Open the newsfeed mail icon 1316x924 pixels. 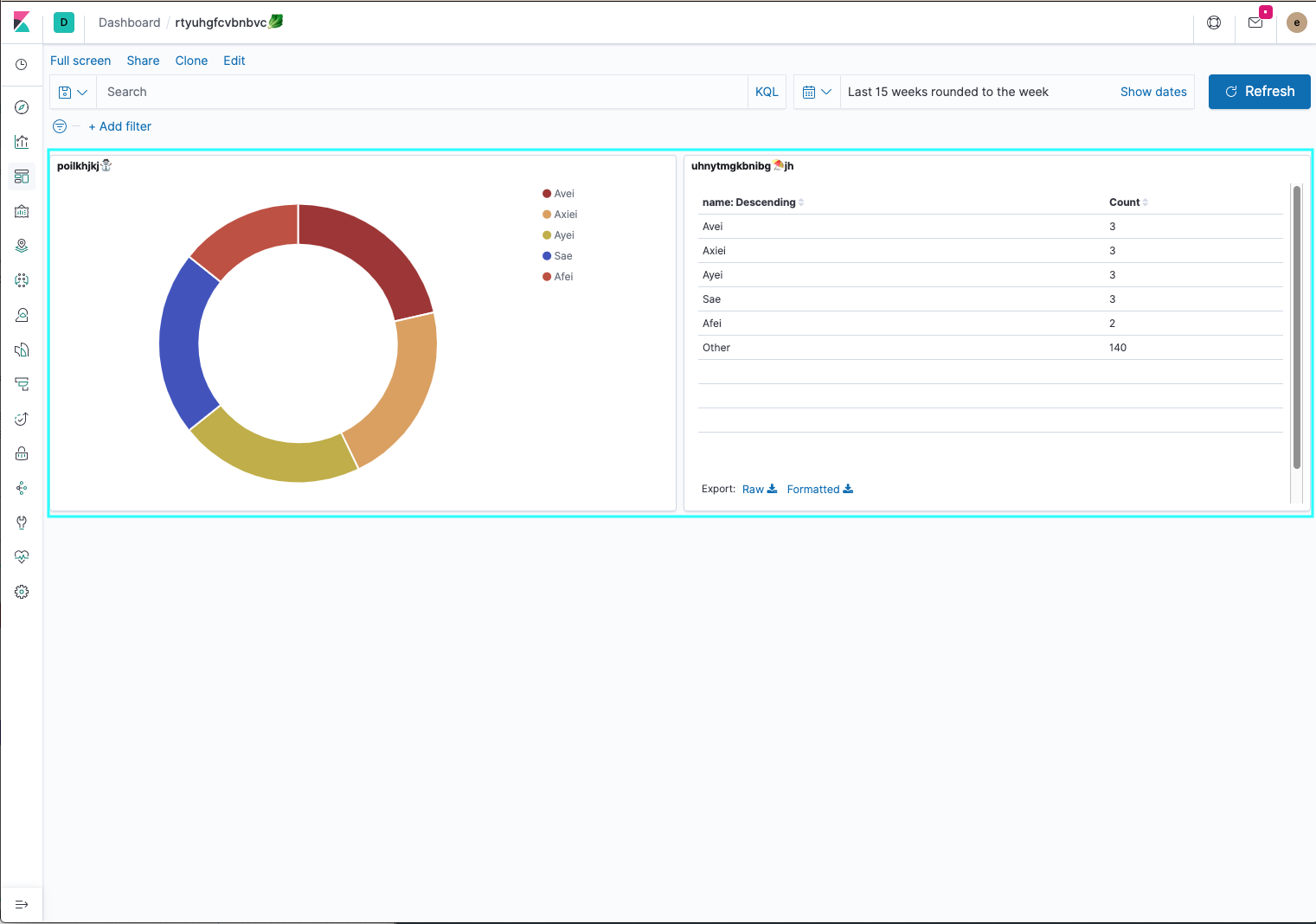coord(1255,22)
